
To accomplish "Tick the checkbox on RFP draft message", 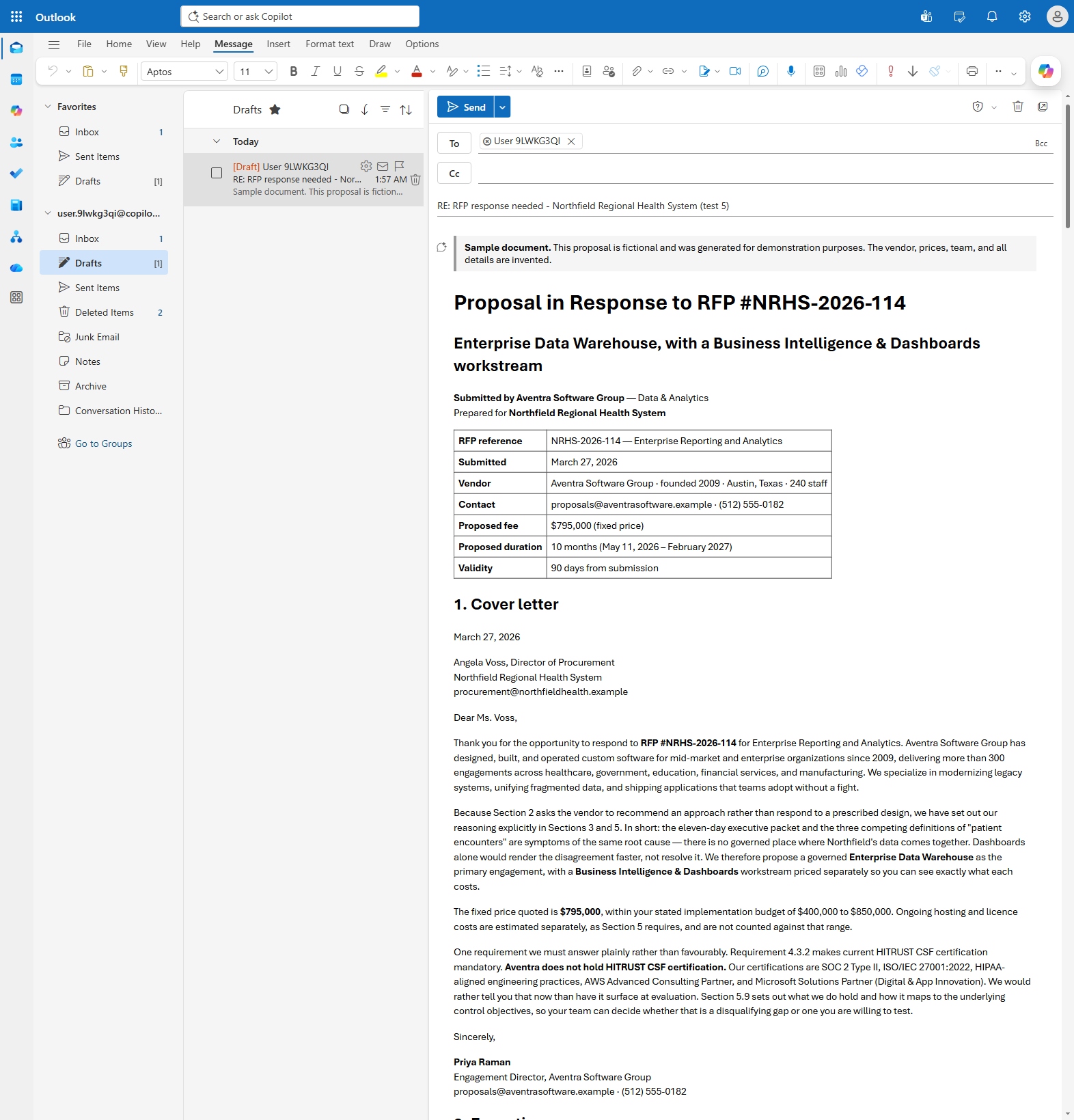I will [217, 173].
